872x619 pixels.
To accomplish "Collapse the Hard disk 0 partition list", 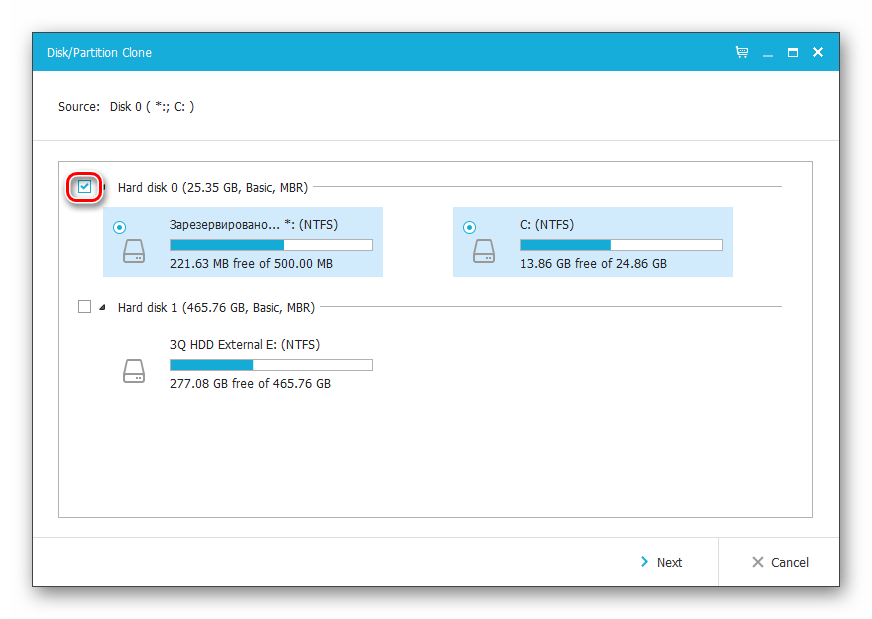I will (x=105, y=187).
